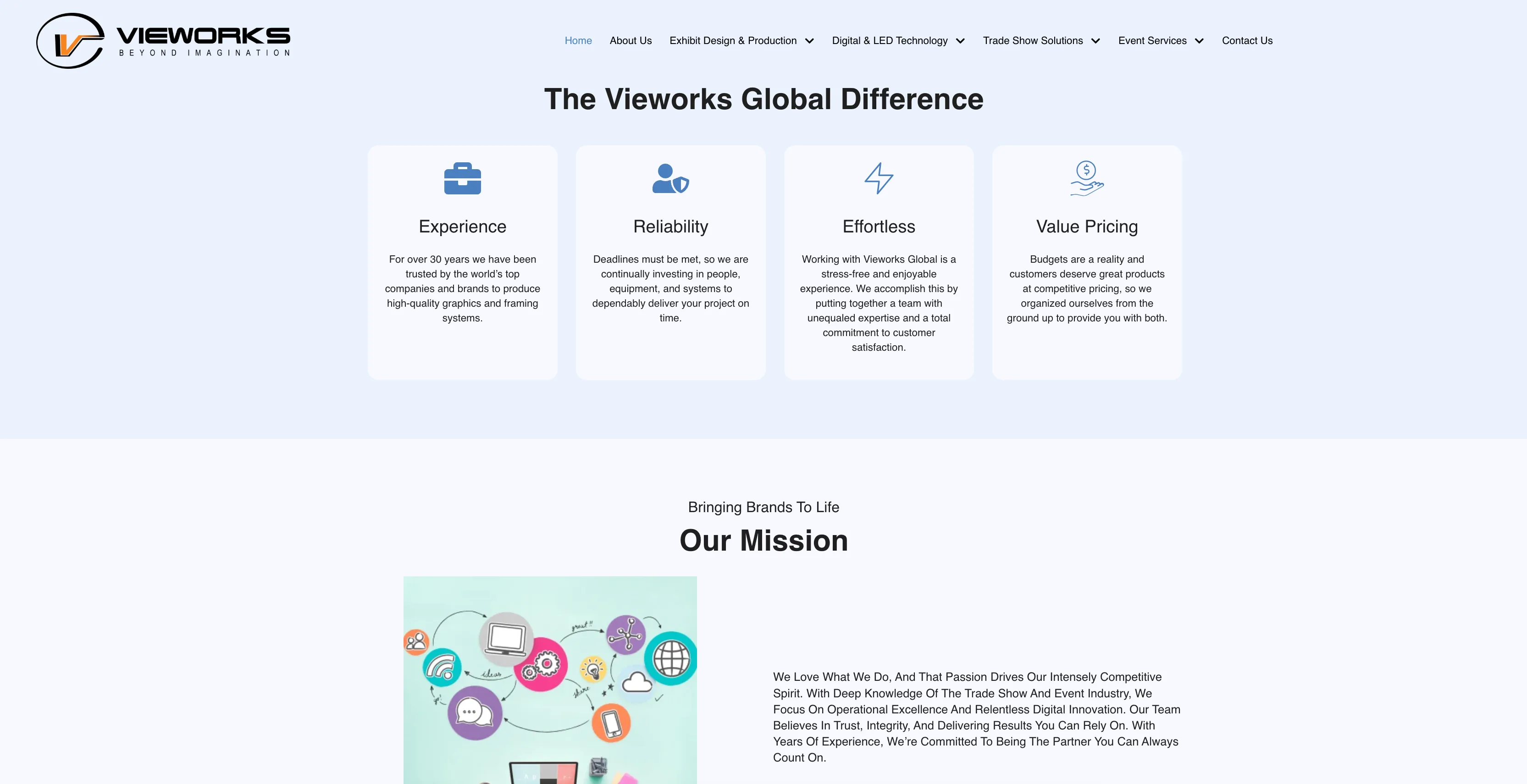Click the Reliability card heading

click(x=670, y=226)
